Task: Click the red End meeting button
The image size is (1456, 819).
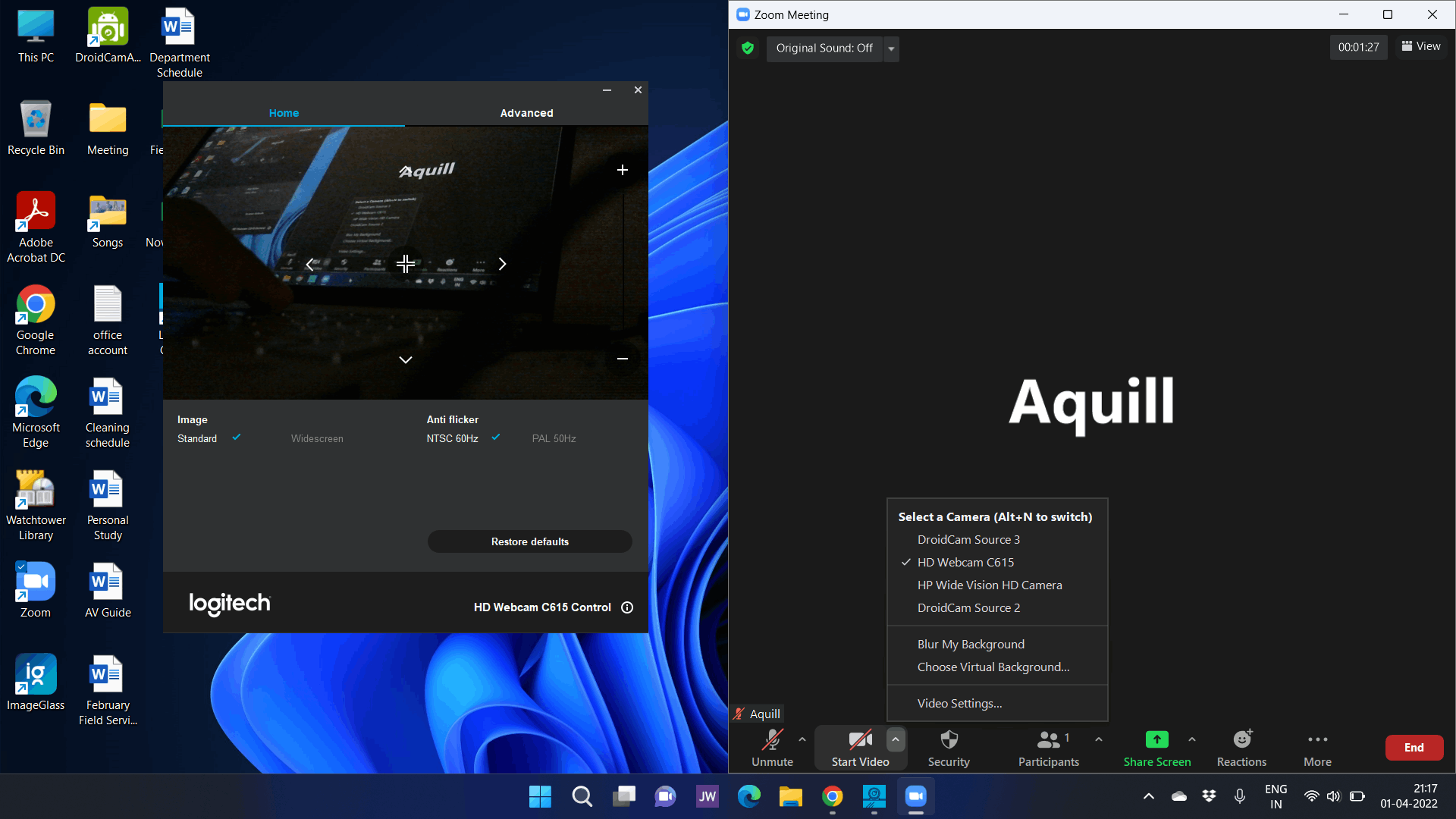Action: pyautogui.click(x=1414, y=748)
